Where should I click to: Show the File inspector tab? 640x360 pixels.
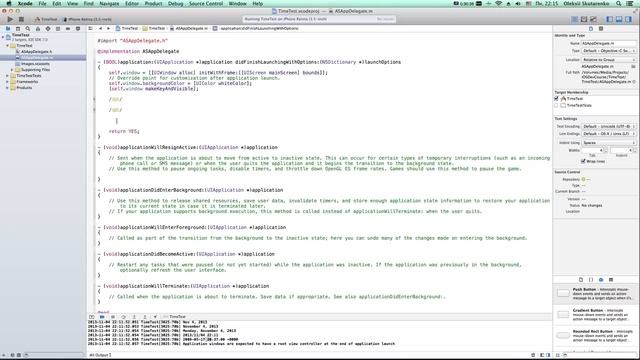coord(591,29)
